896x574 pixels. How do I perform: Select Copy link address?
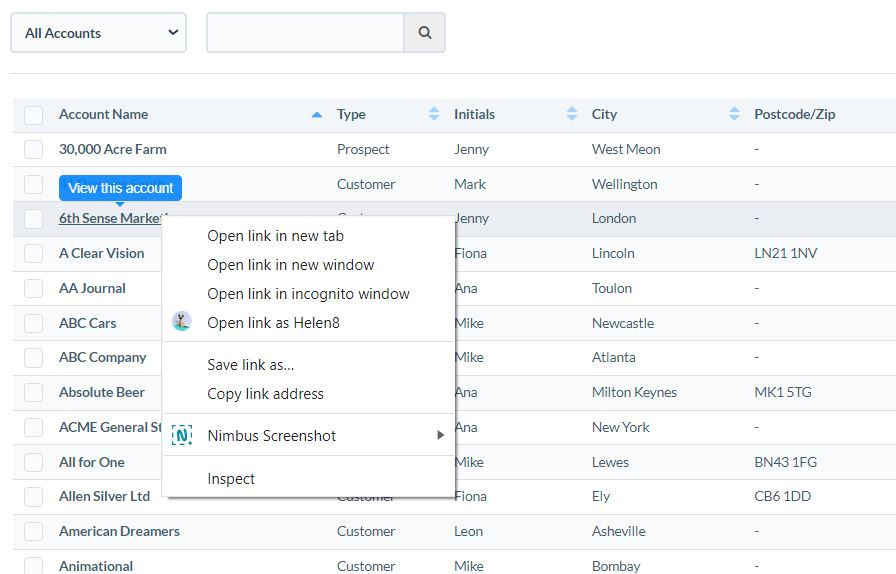click(x=309, y=394)
